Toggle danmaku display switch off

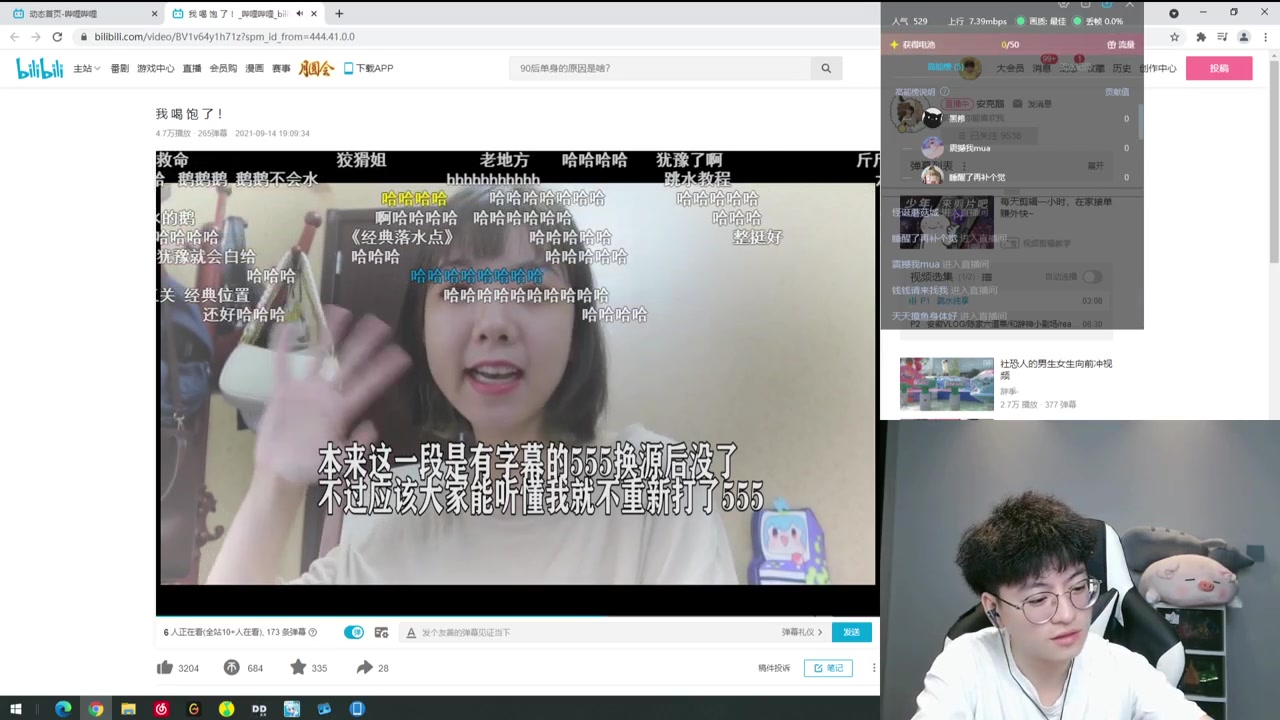pos(354,632)
